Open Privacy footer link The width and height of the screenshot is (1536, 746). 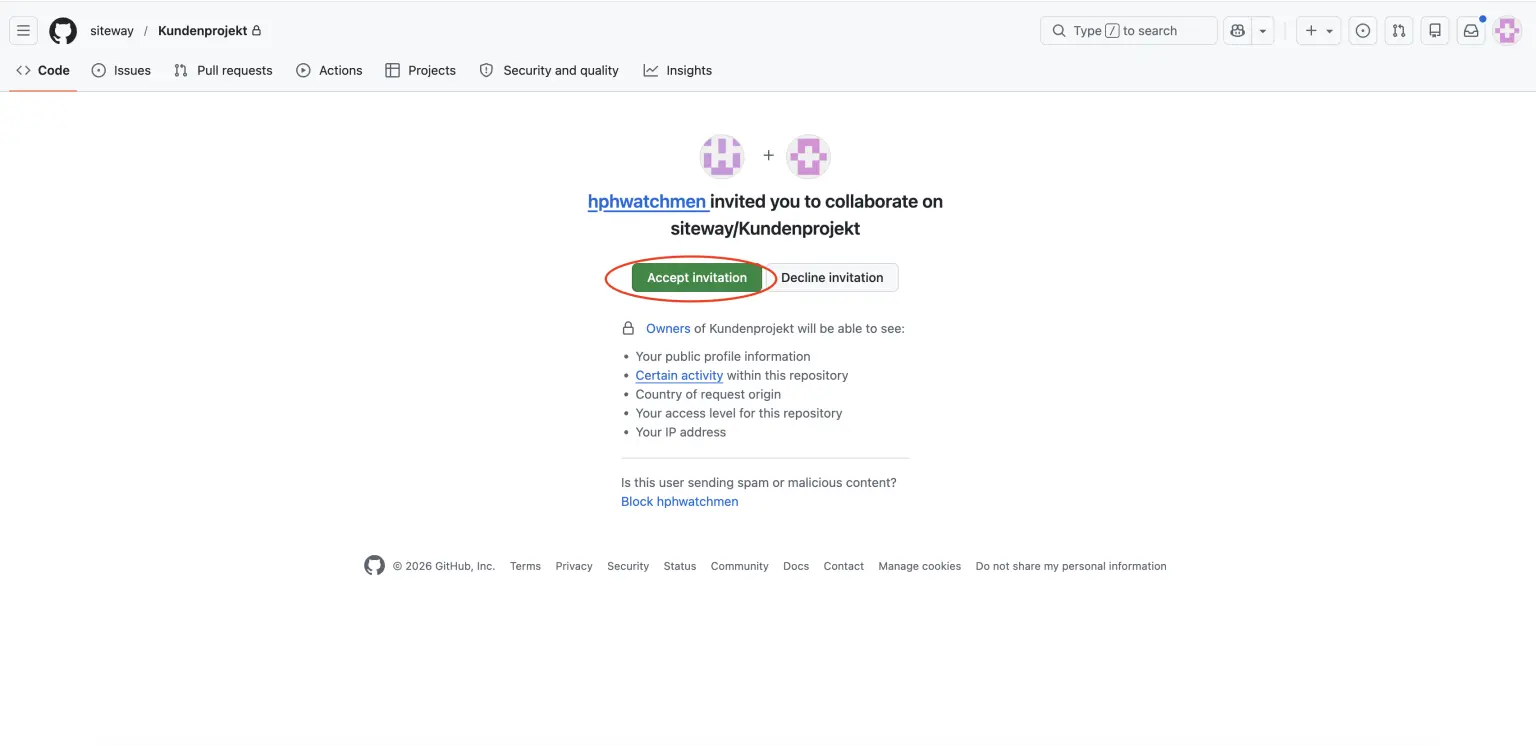coord(574,566)
